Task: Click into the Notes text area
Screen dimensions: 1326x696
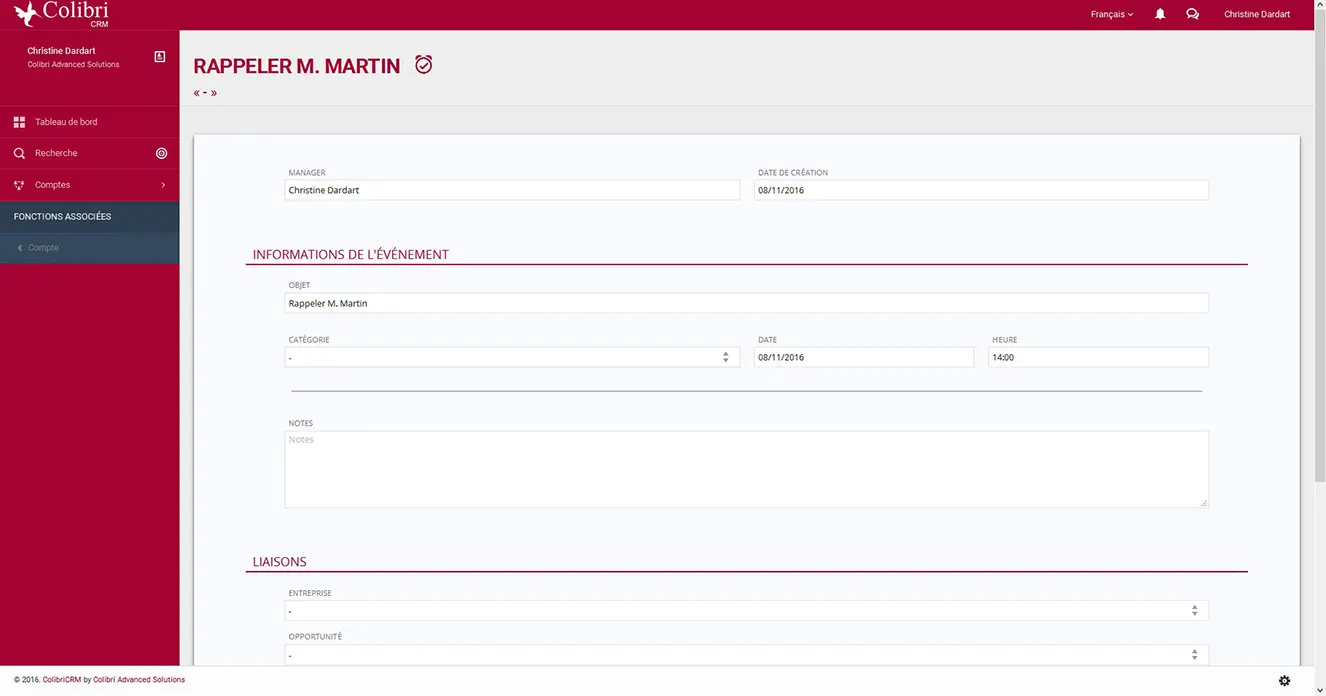Action: click(746, 469)
